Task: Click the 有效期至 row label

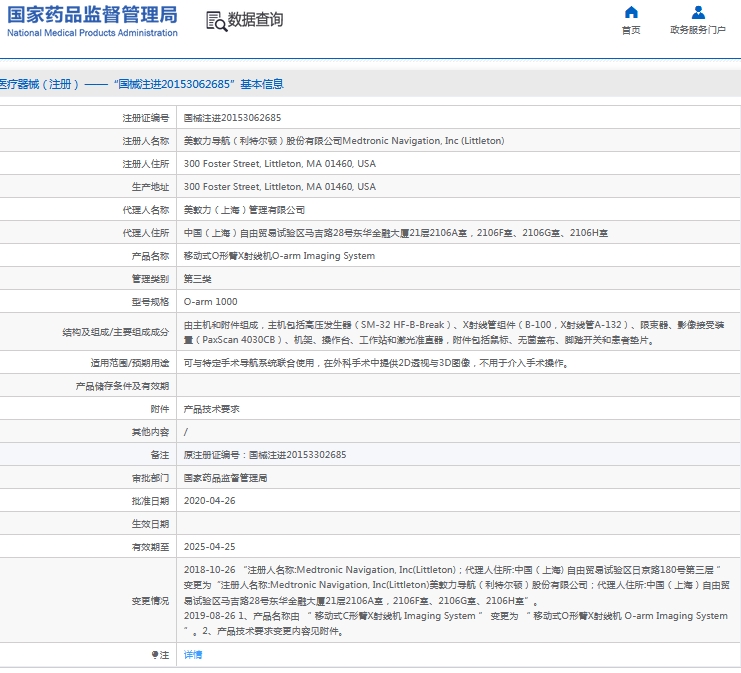Action: tap(150, 547)
